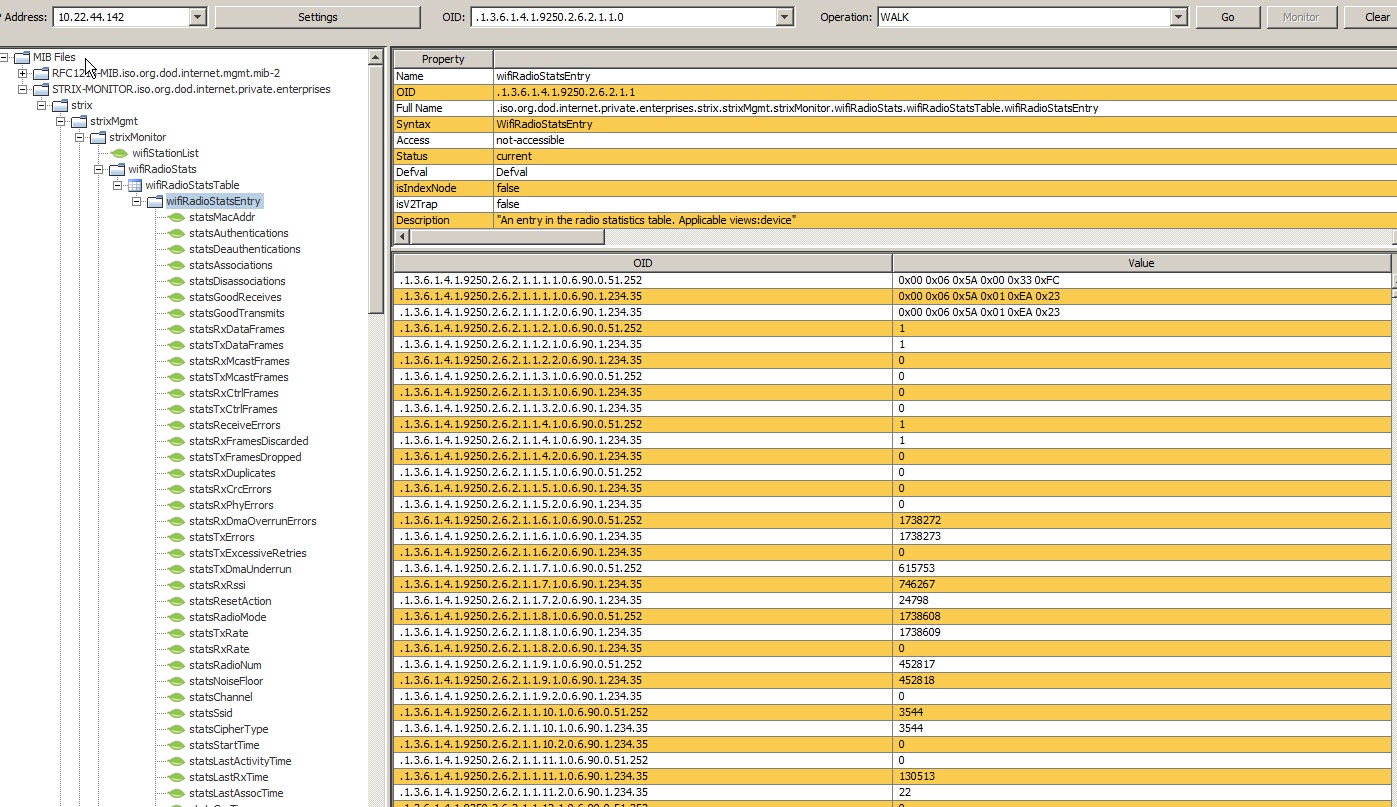Click the statsDeauthentications leaf icon
Image resolution: width=1397 pixels, height=807 pixels.
tap(176, 249)
